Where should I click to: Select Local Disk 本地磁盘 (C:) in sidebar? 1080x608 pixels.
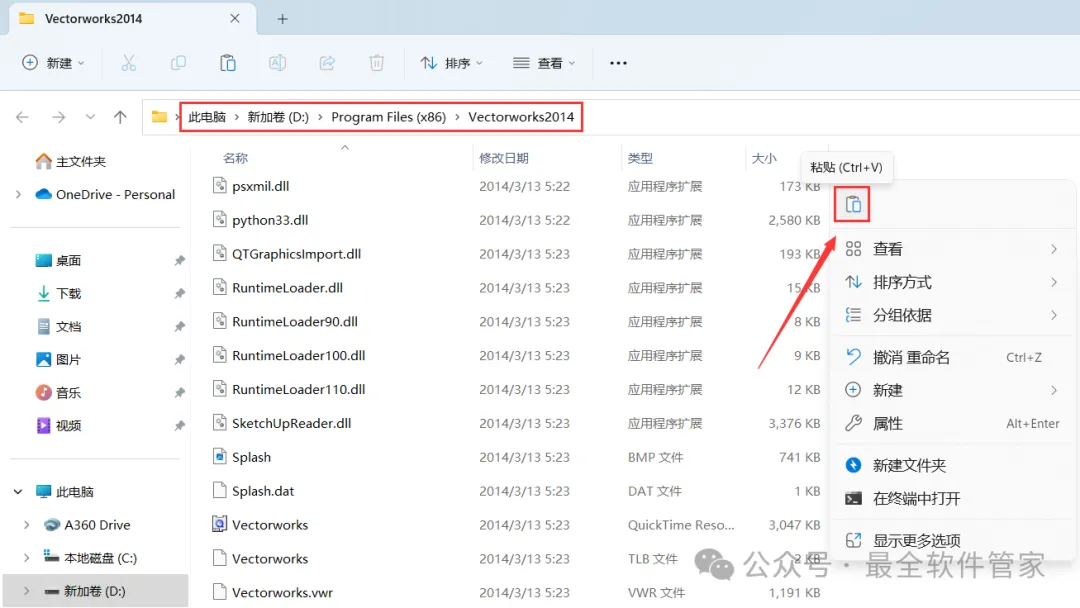point(90,558)
